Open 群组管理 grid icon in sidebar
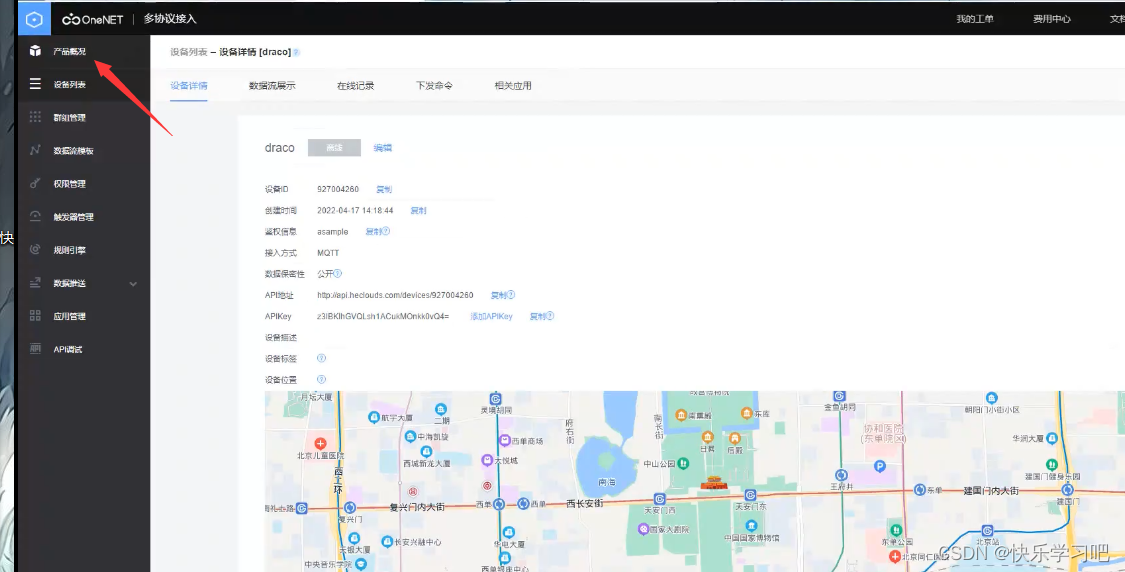 click(x=35, y=118)
